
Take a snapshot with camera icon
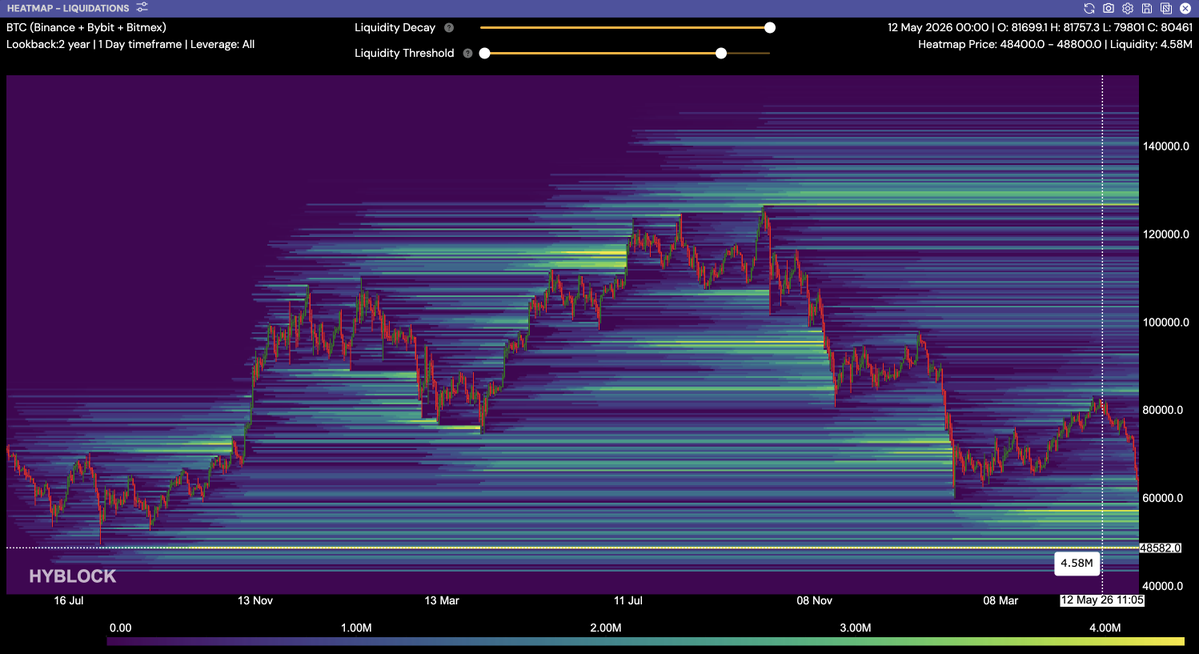[x=1108, y=8]
